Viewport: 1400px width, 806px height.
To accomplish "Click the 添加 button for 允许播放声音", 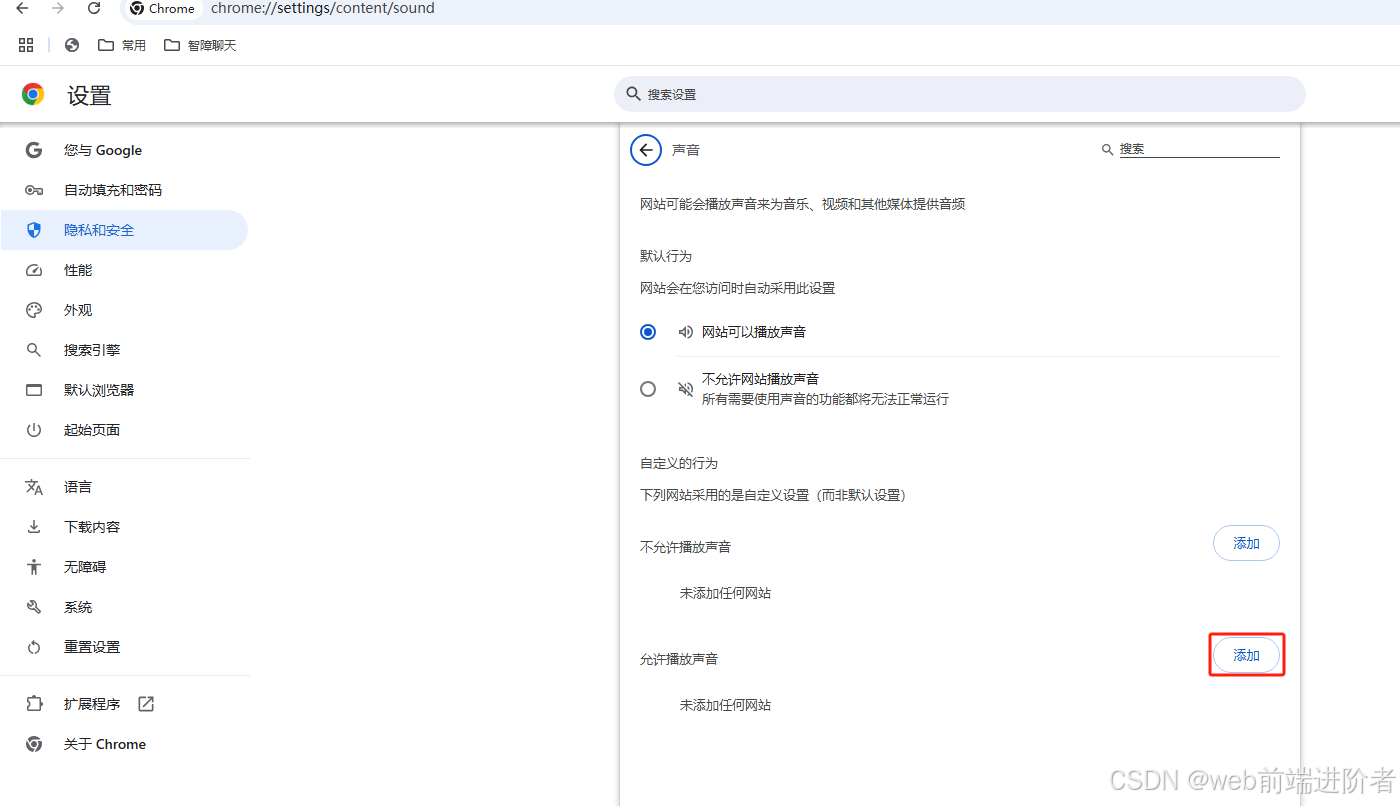I will tap(1246, 655).
